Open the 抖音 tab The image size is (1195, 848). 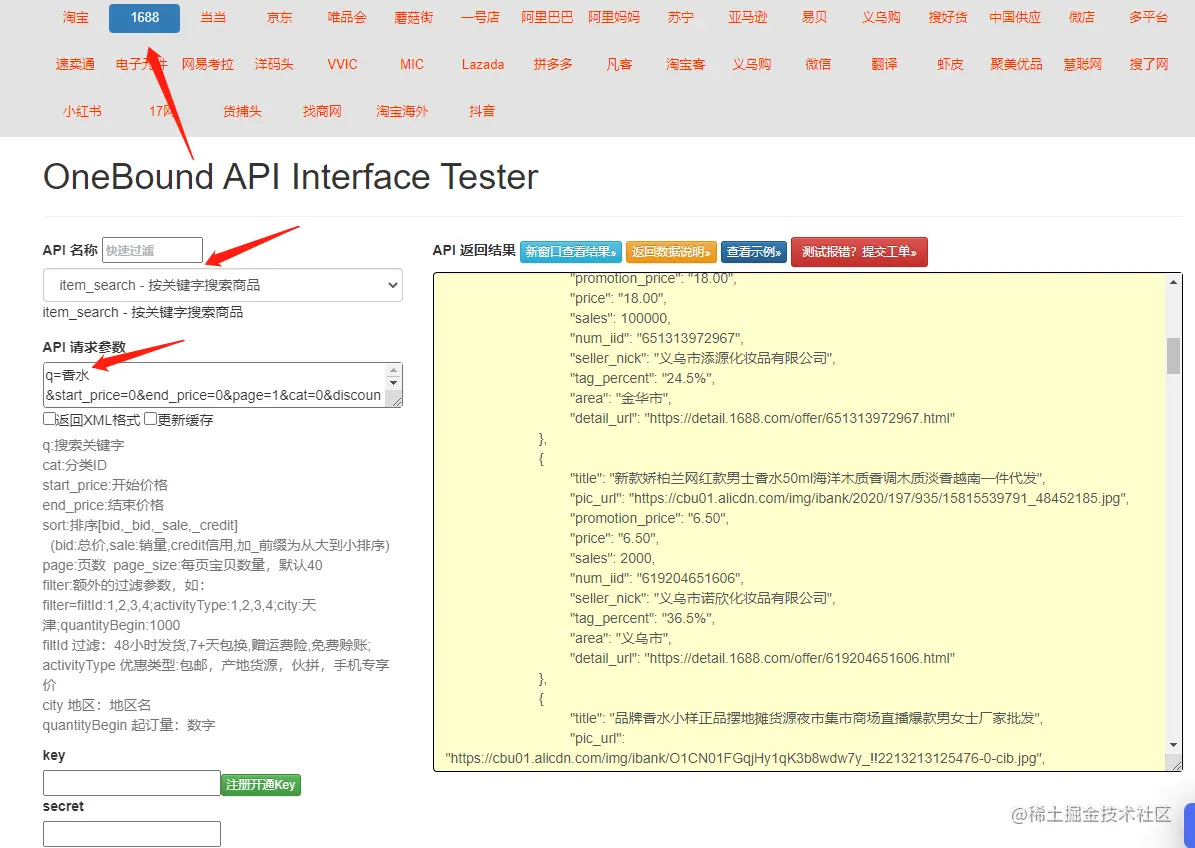point(482,111)
